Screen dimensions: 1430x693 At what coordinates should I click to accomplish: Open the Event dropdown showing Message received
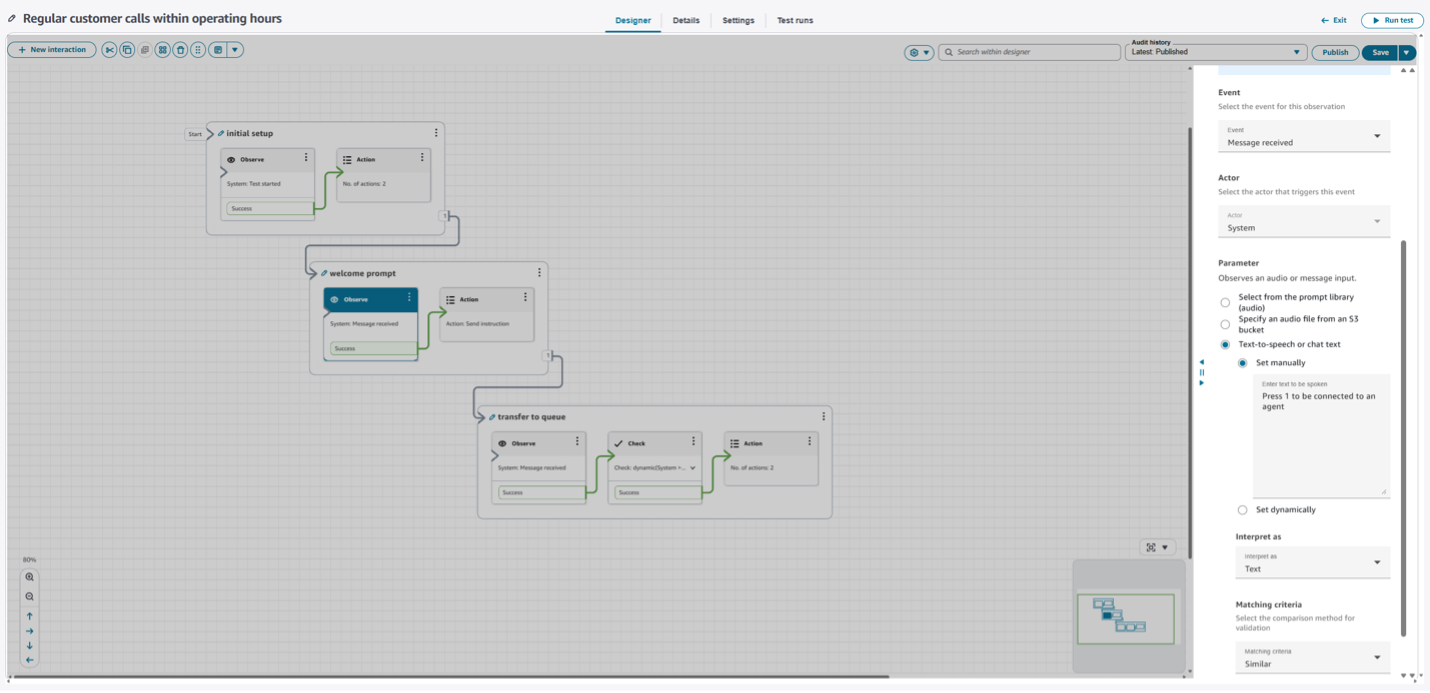tap(1303, 137)
